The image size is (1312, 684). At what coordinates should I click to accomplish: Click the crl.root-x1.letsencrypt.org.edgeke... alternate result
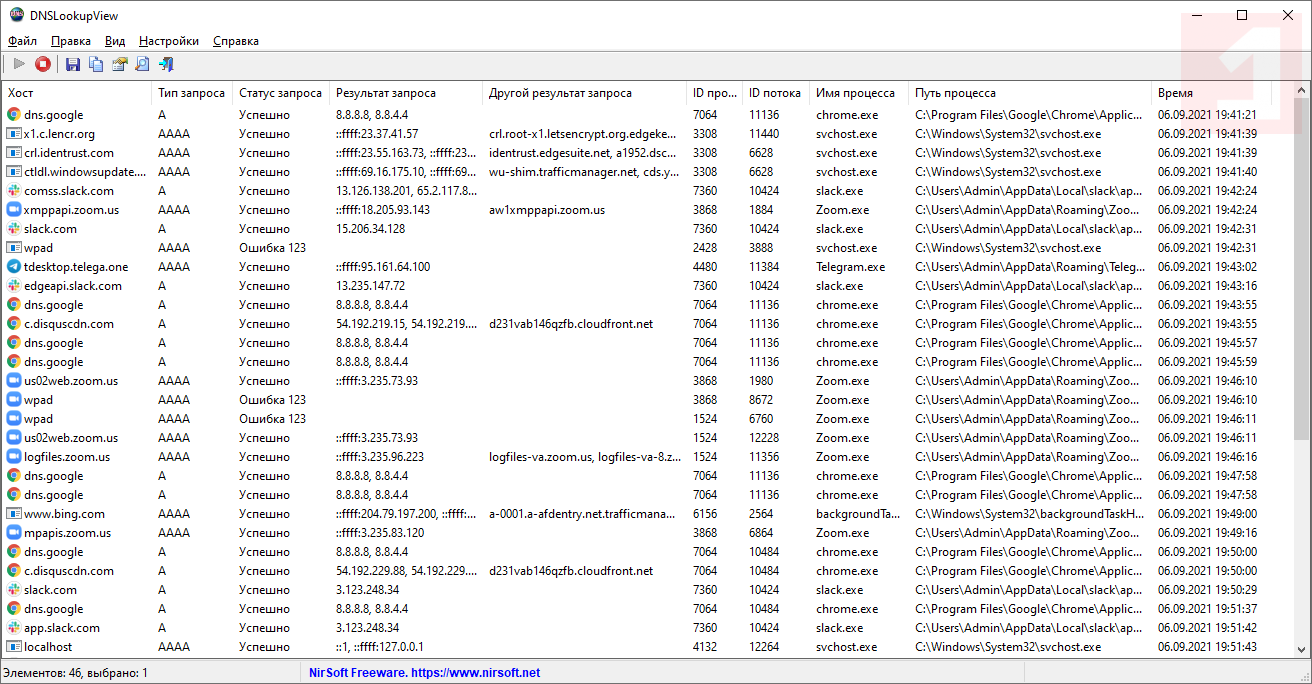pos(583,134)
